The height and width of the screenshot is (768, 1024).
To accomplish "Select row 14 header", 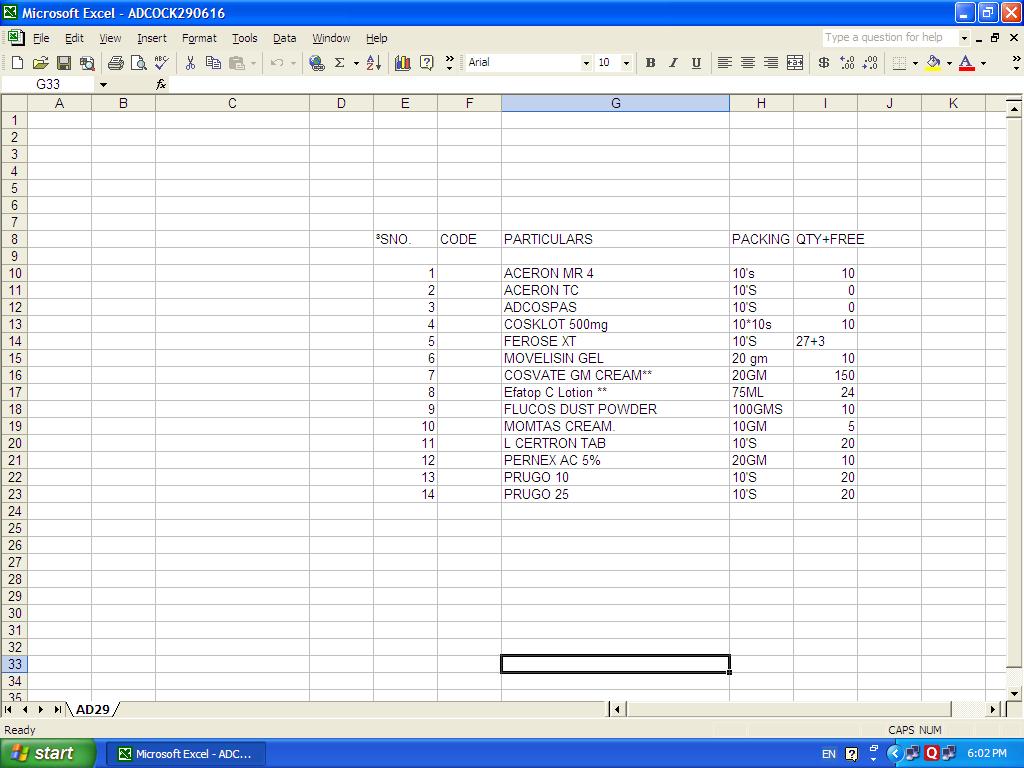I will [14, 342].
